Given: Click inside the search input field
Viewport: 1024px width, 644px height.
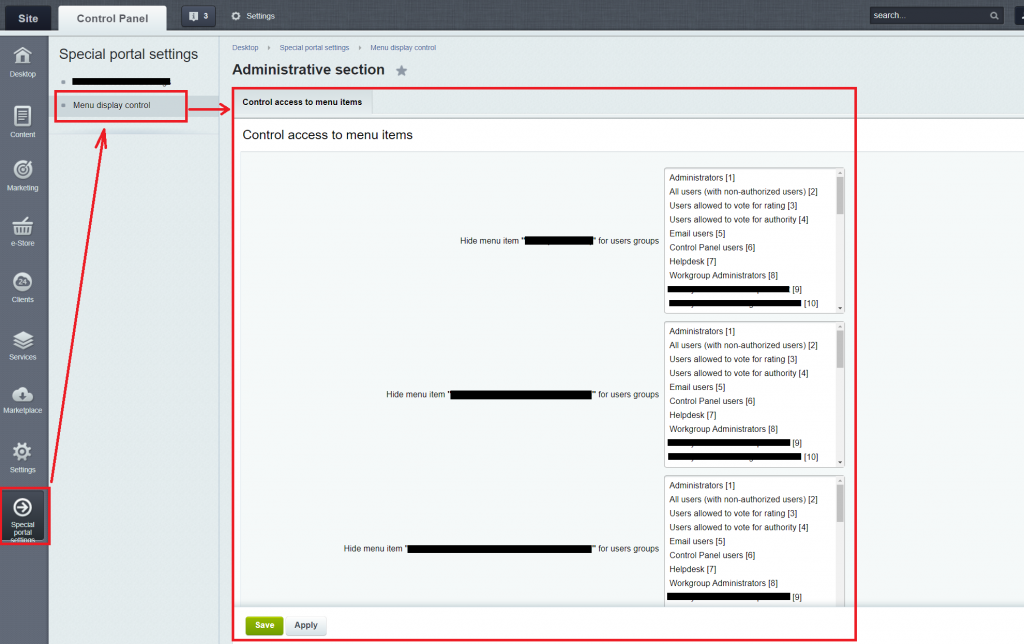Looking at the screenshot, I should pos(927,16).
